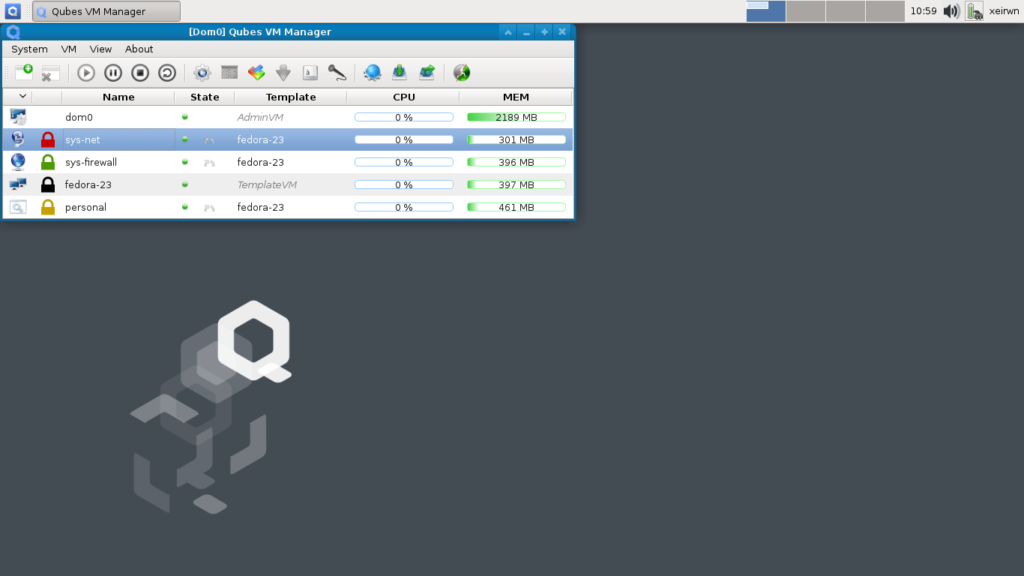The width and height of the screenshot is (1024, 576).
Task: Click the personal 461 MB memory bar
Action: pyautogui.click(x=516, y=207)
